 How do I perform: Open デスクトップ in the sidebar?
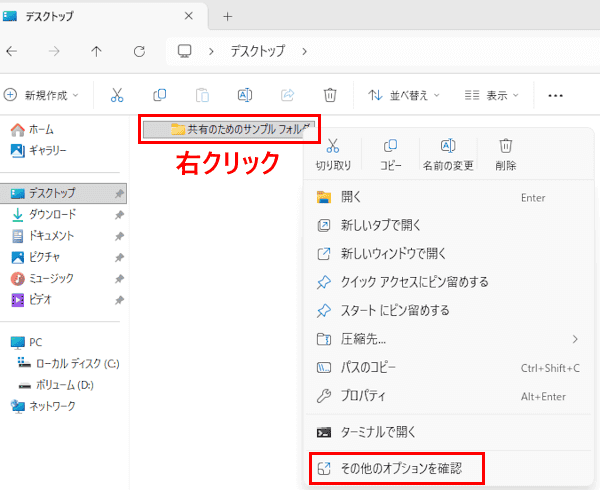(63, 193)
